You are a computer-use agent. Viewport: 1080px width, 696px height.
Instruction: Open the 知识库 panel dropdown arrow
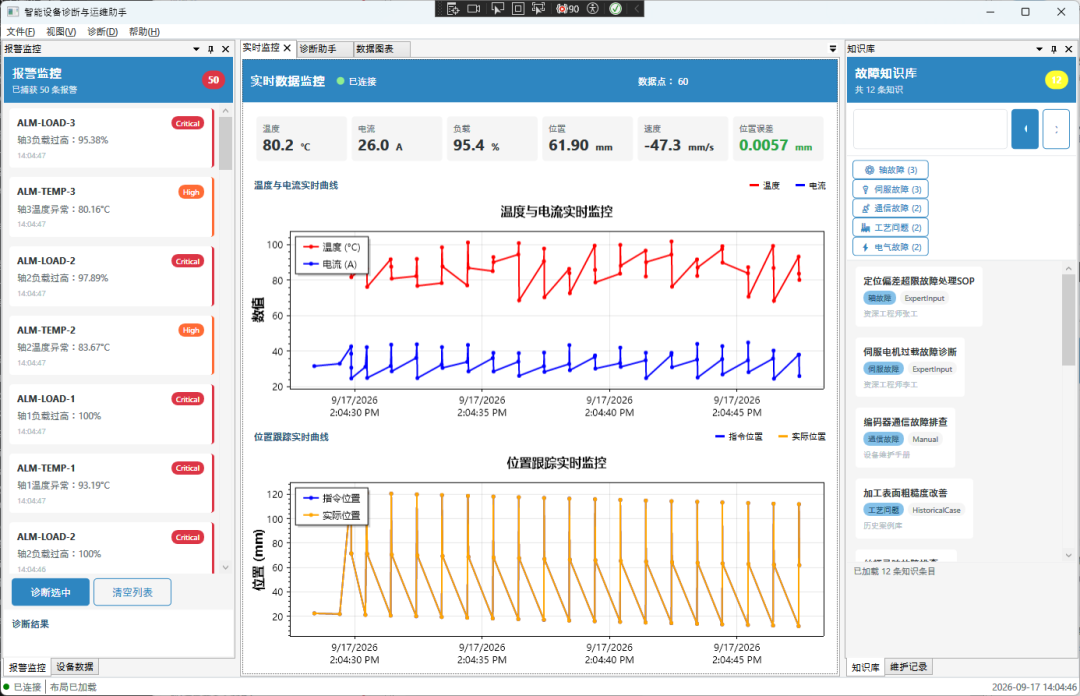pyautogui.click(x=1039, y=49)
